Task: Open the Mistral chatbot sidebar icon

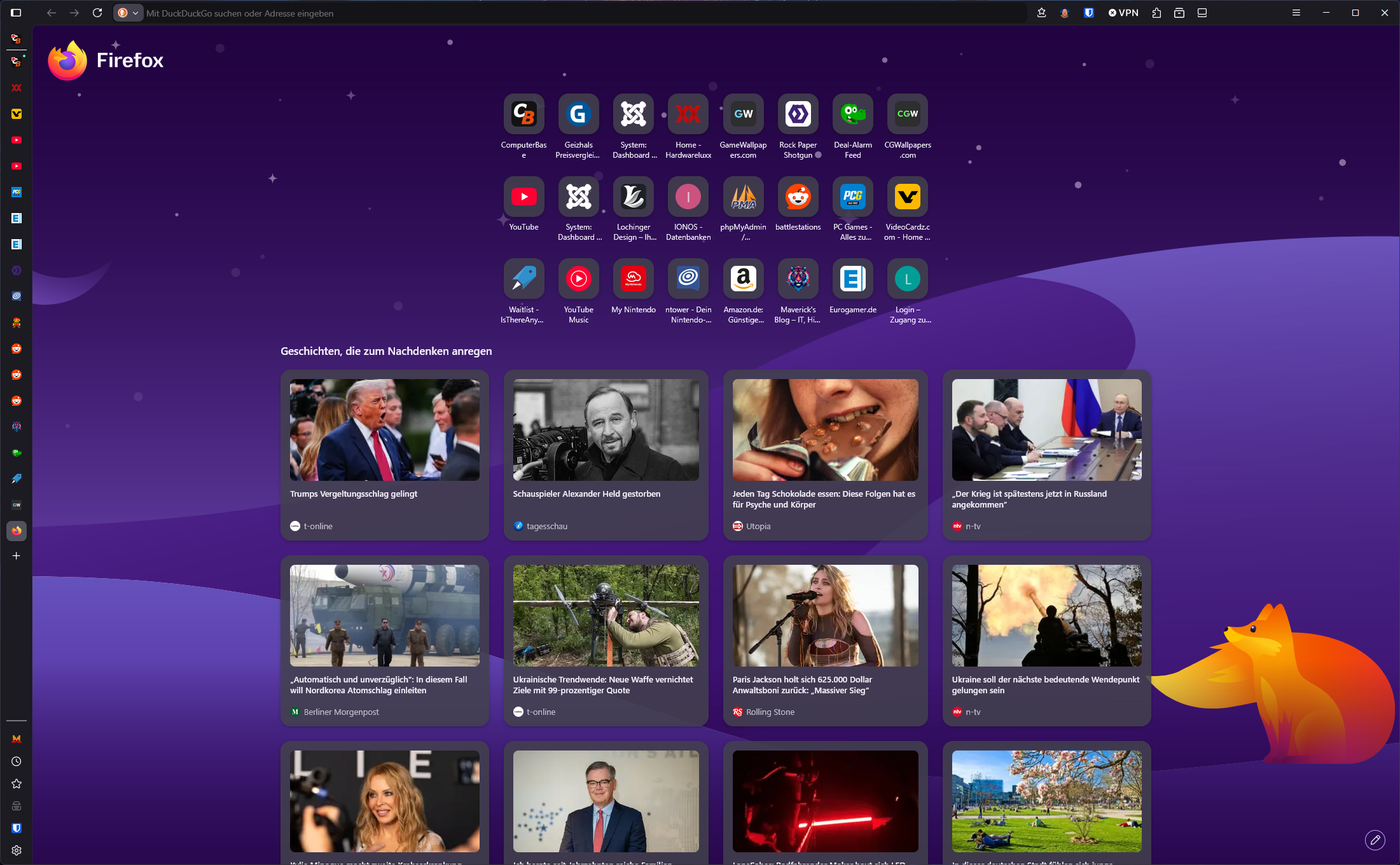Action: coord(17,739)
